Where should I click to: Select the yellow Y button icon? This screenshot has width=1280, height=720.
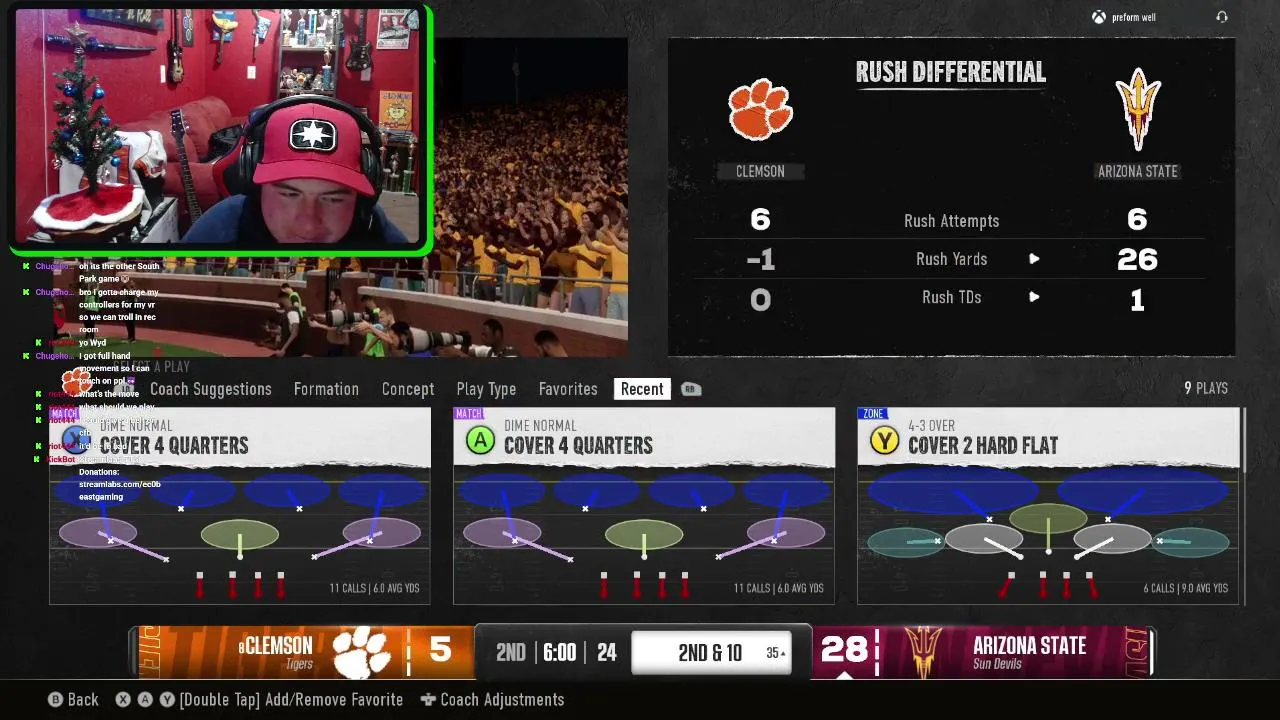coord(884,441)
